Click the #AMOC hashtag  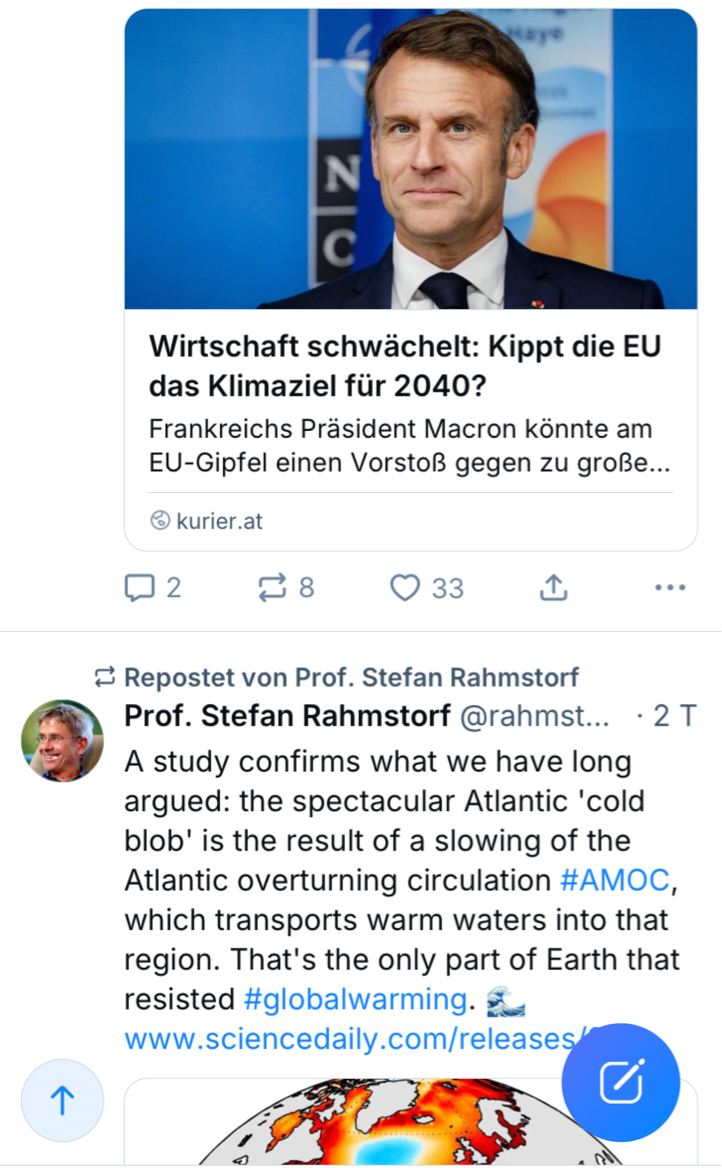613,880
